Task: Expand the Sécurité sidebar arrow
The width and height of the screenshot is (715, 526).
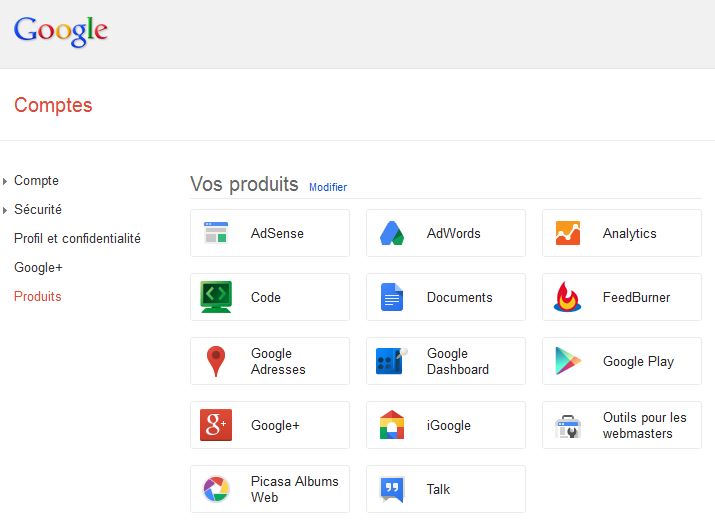Action: [5, 210]
